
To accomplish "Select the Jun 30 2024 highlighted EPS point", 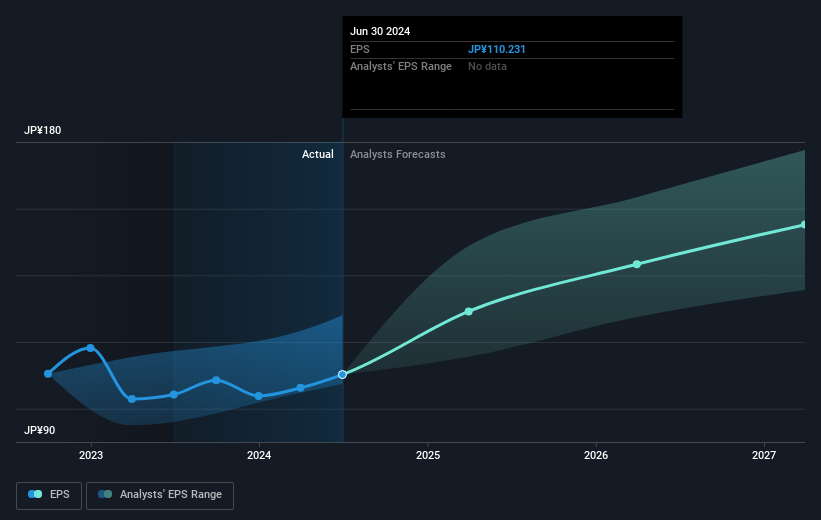I will pyautogui.click(x=342, y=374).
